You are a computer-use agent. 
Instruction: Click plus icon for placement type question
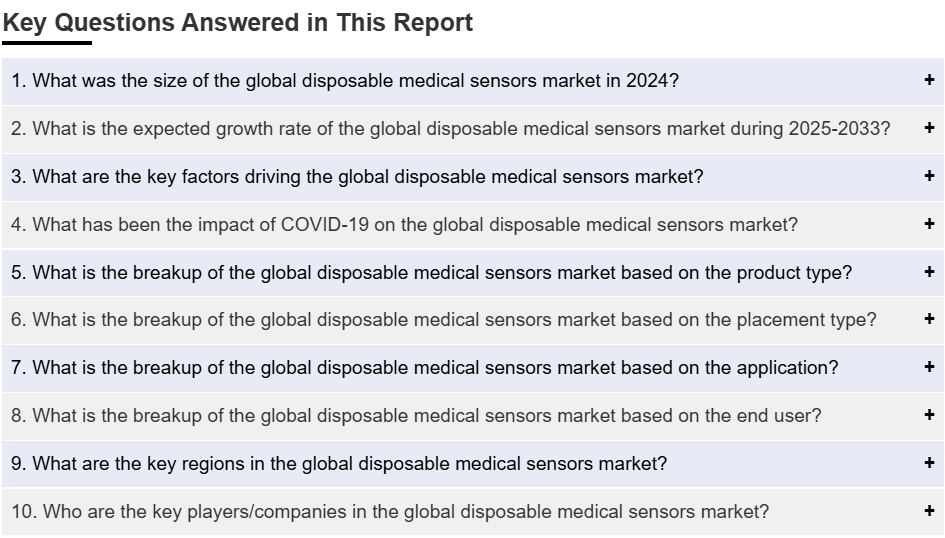tap(929, 319)
